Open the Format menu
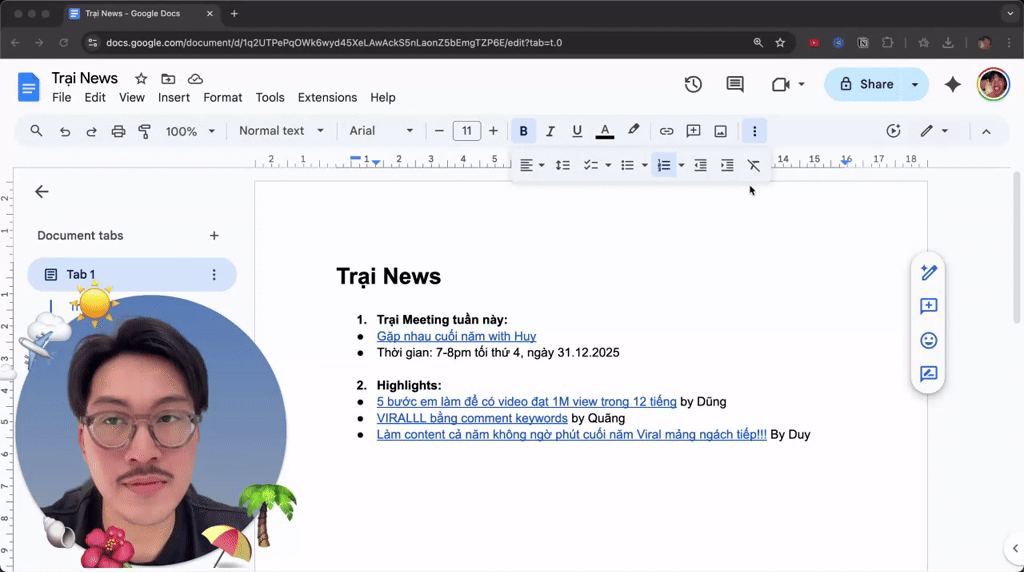Screen dimensions: 1024x572 tap(222, 97)
